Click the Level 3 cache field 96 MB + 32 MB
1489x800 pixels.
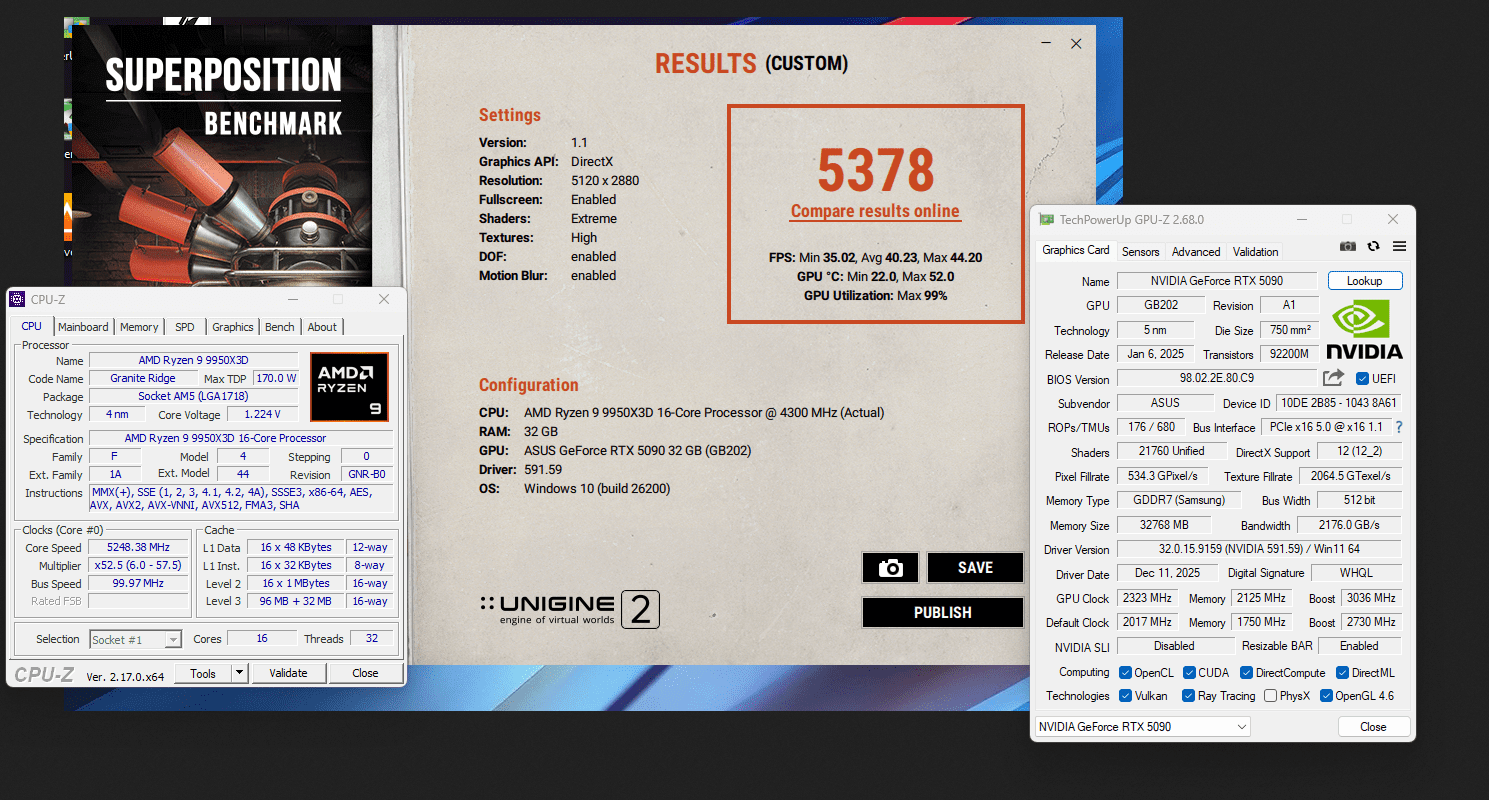(x=296, y=601)
